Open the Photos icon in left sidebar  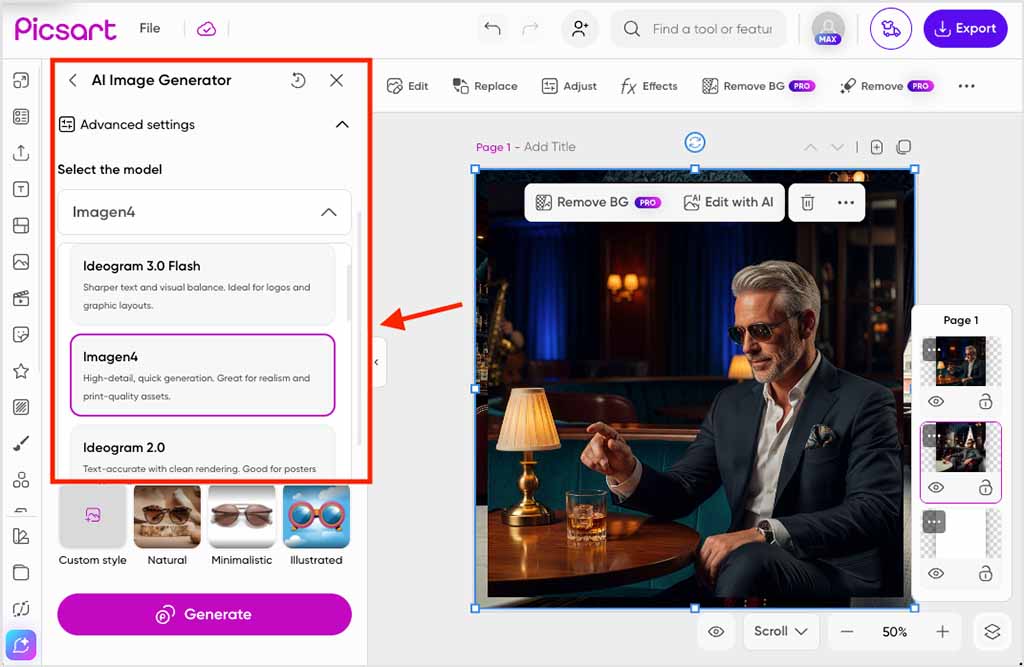21,262
